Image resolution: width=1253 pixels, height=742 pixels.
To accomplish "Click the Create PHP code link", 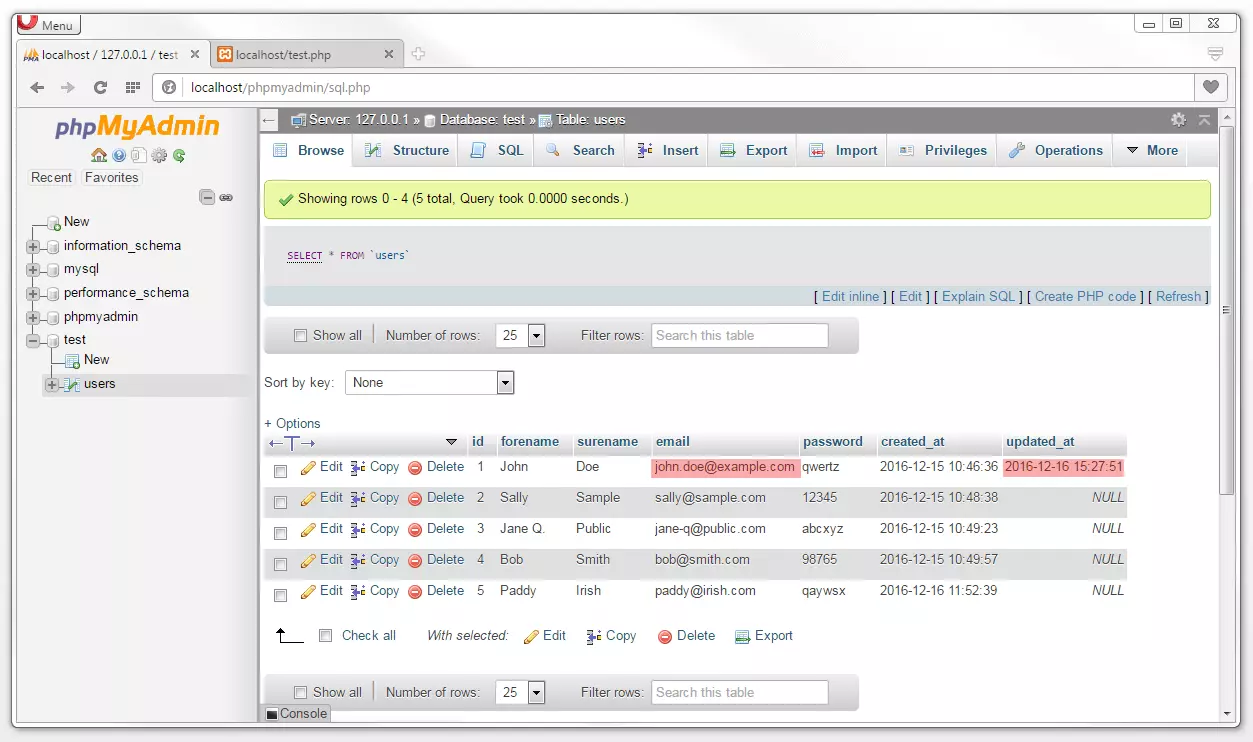I will pyautogui.click(x=1085, y=296).
